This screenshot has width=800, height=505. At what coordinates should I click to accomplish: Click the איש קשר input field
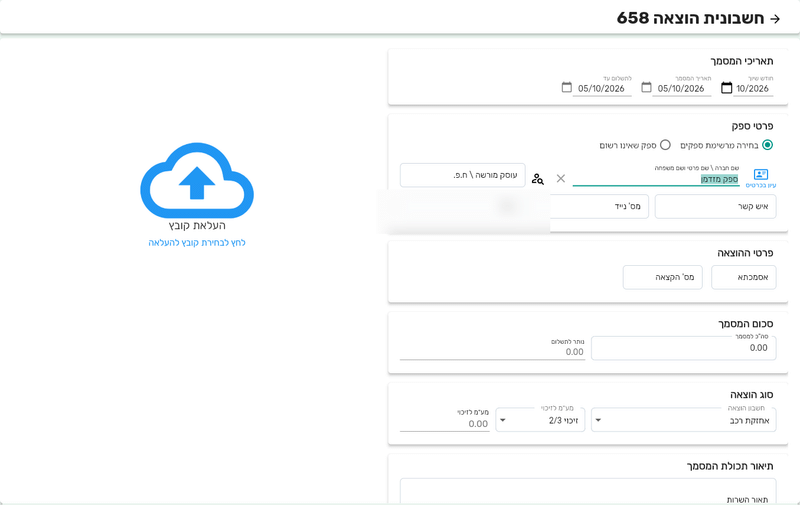pos(715,206)
